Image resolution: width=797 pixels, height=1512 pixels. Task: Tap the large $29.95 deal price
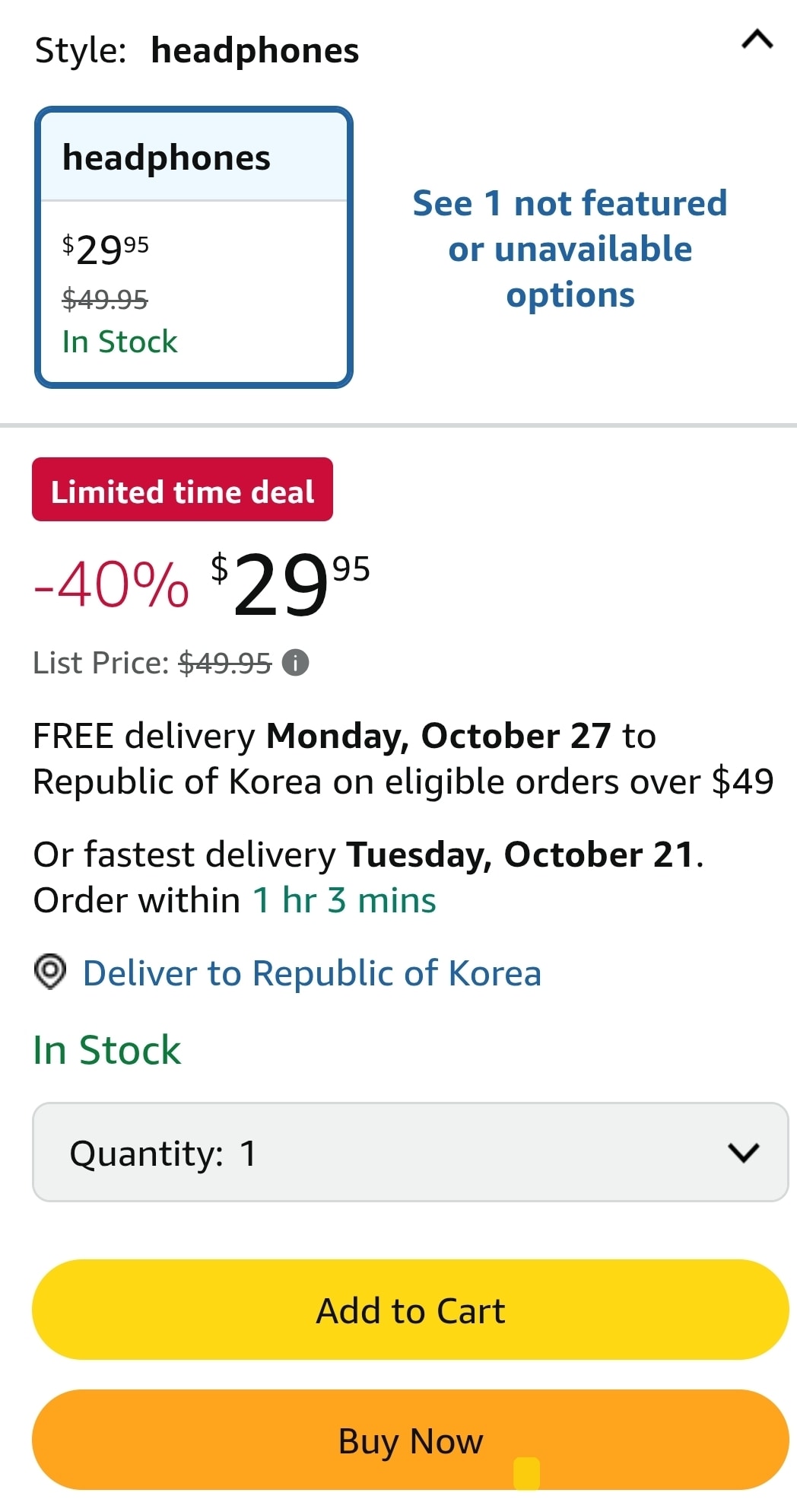(290, 584)
